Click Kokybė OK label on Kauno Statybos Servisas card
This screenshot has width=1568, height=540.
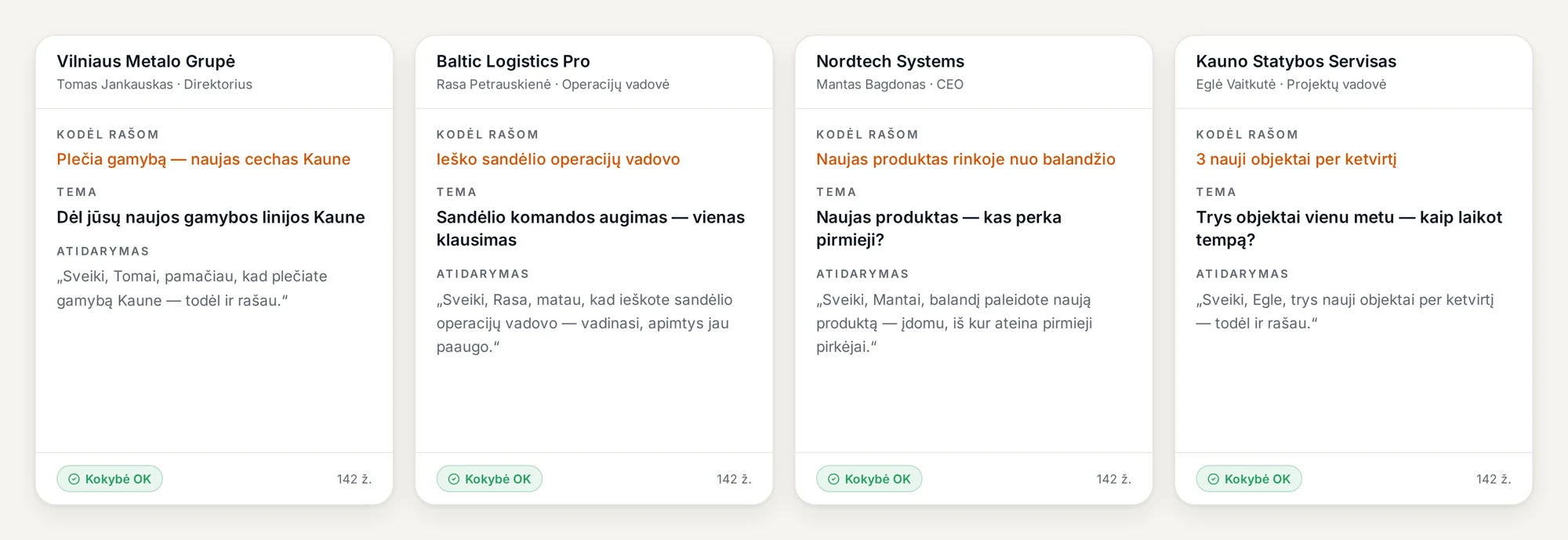click(1258, 479)
